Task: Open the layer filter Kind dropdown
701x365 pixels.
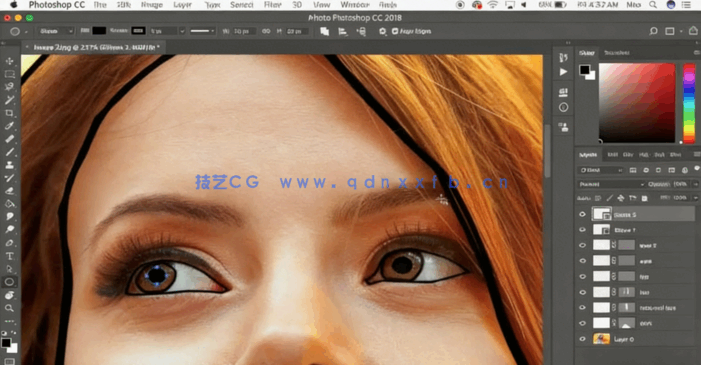Action: (600, 170)
